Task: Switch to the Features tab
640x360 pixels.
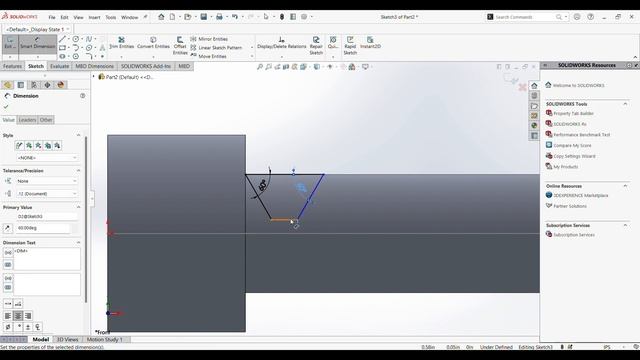Action: [x=12, y=66]
